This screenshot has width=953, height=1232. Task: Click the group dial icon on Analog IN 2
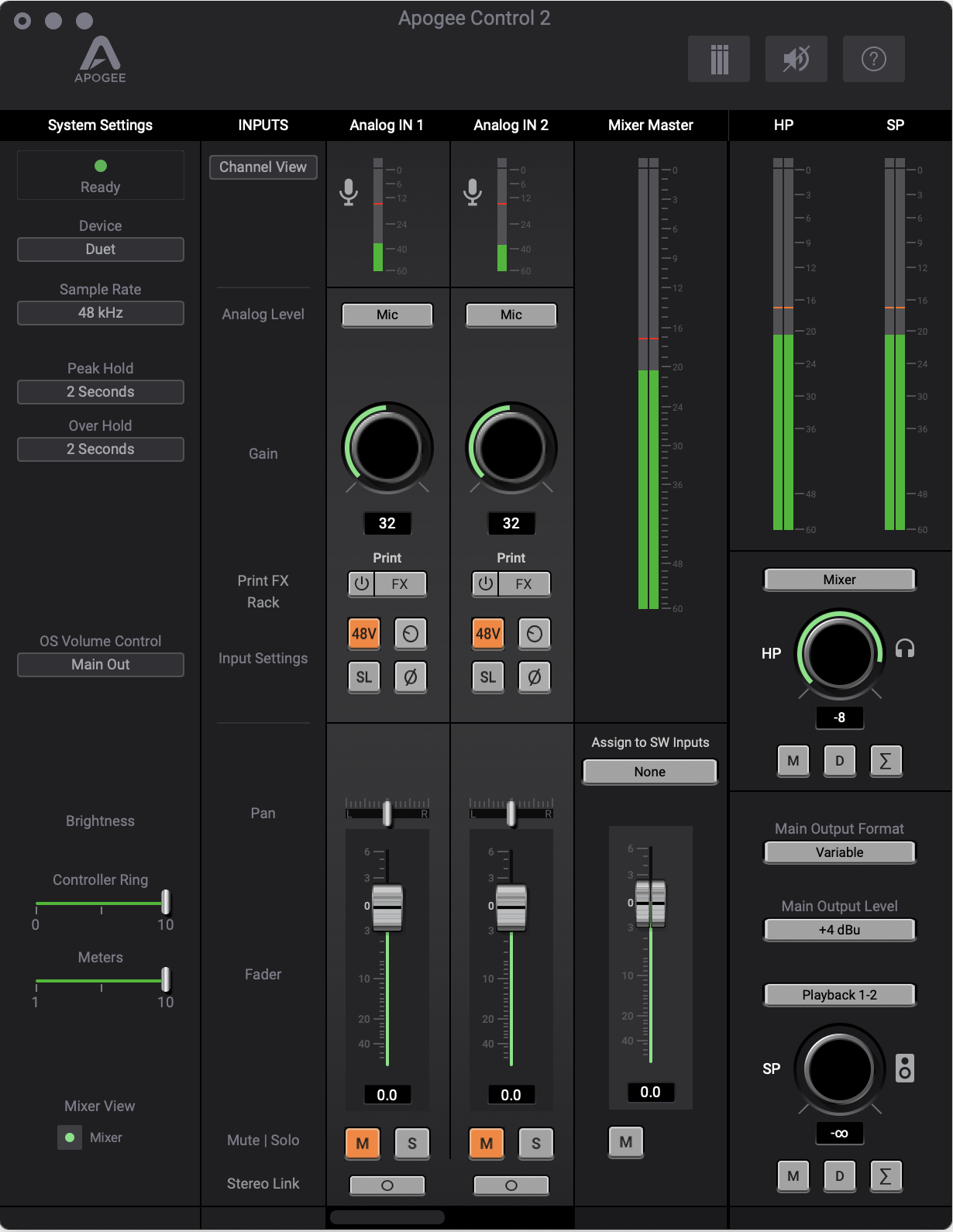[x=535, y=634]
